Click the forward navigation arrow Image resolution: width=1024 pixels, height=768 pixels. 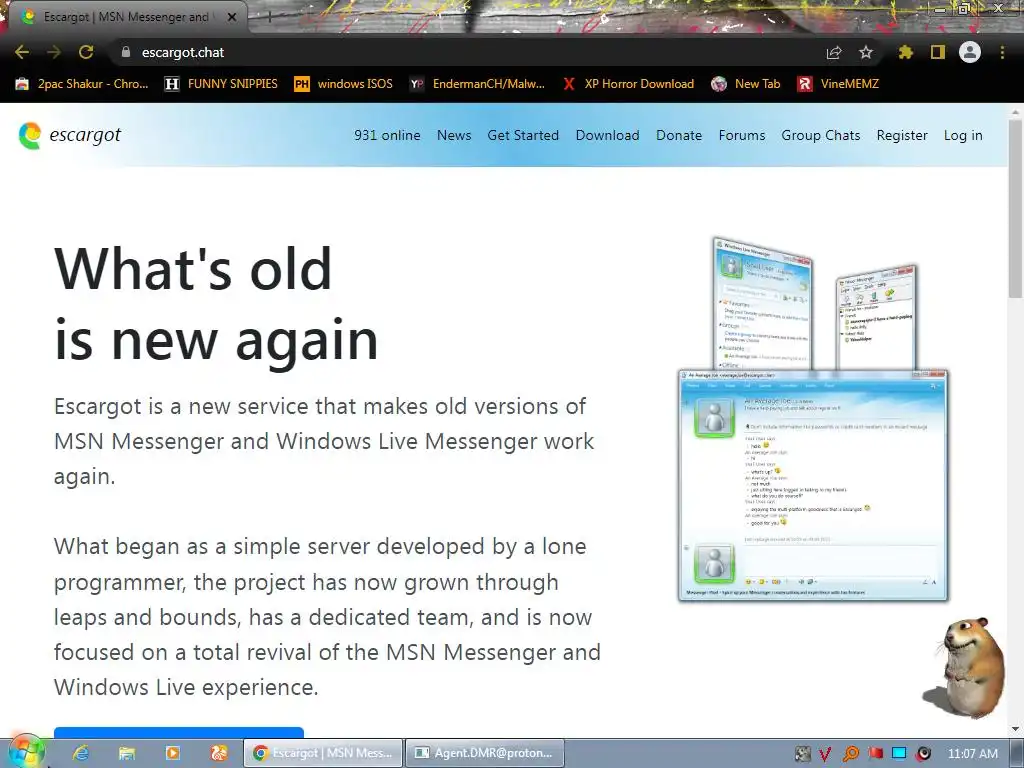(x=54, y=52)
